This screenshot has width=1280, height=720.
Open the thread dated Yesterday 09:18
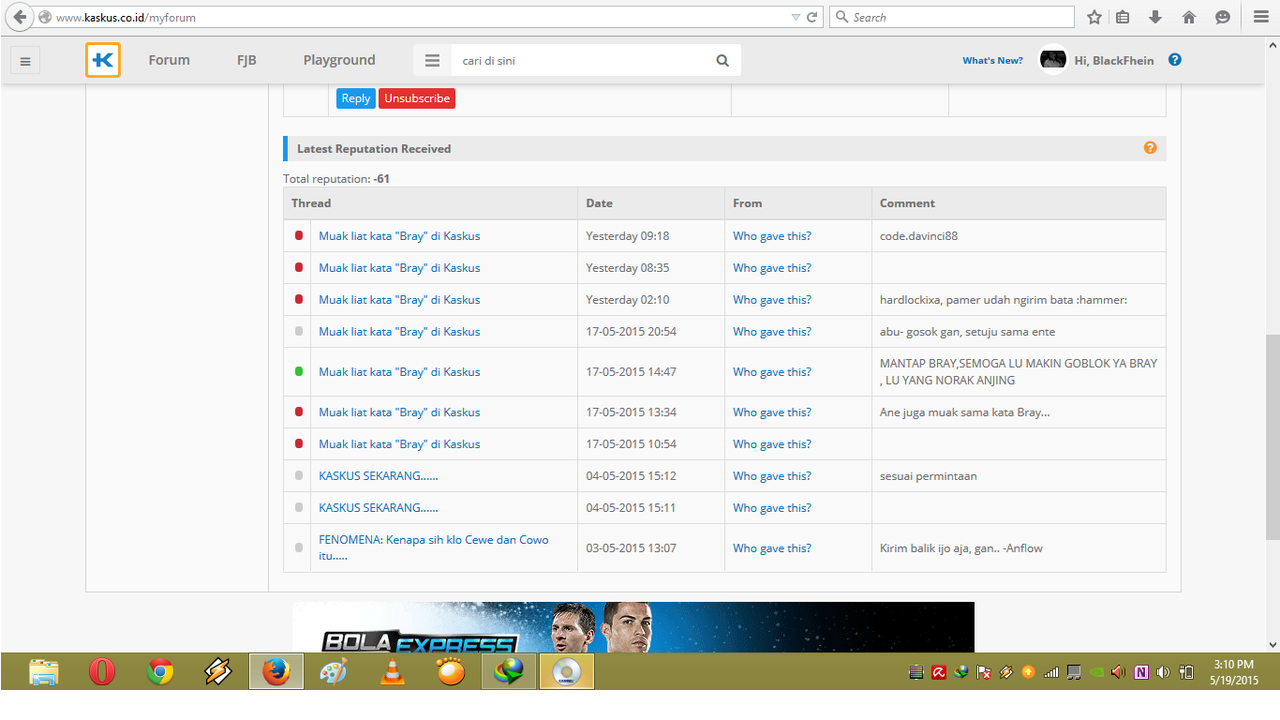399,236
